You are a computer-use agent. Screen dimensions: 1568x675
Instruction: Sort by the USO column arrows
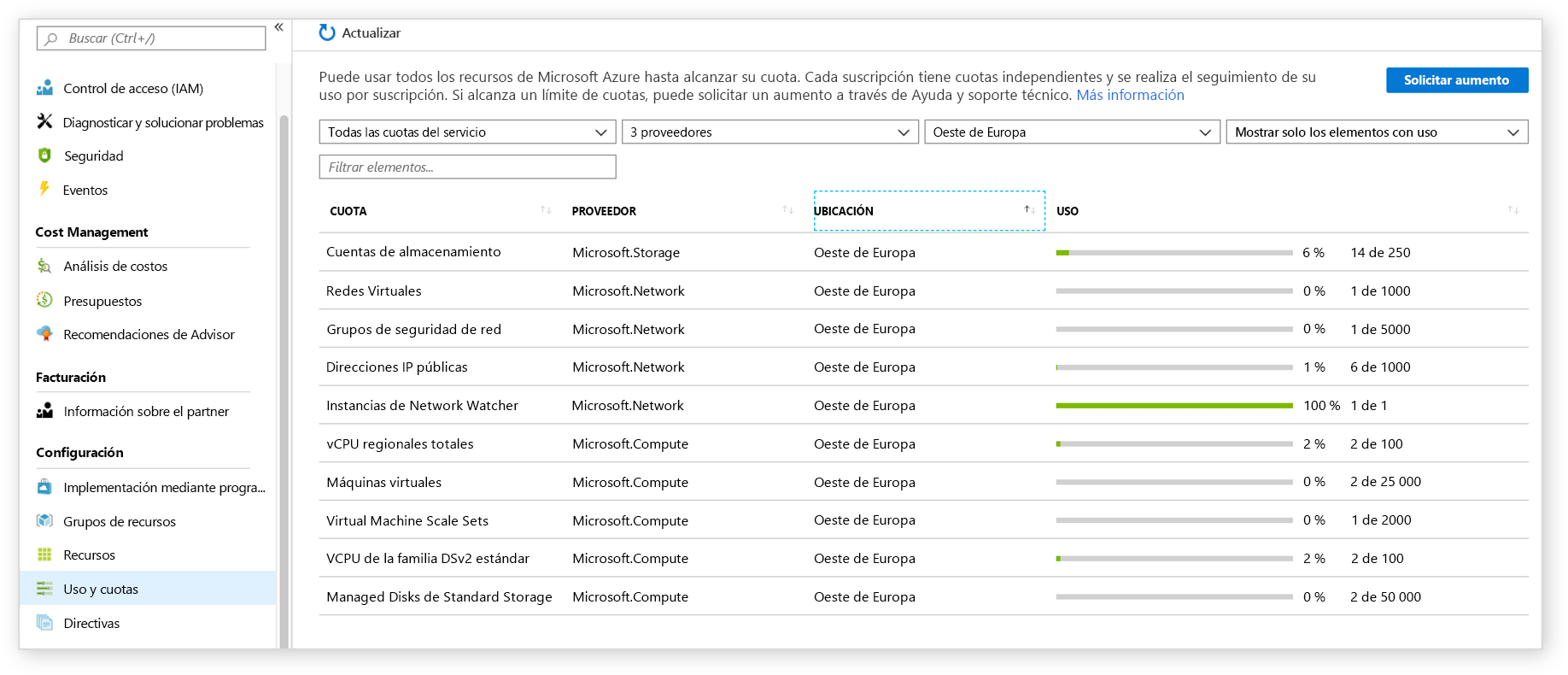coord(1513,210)
